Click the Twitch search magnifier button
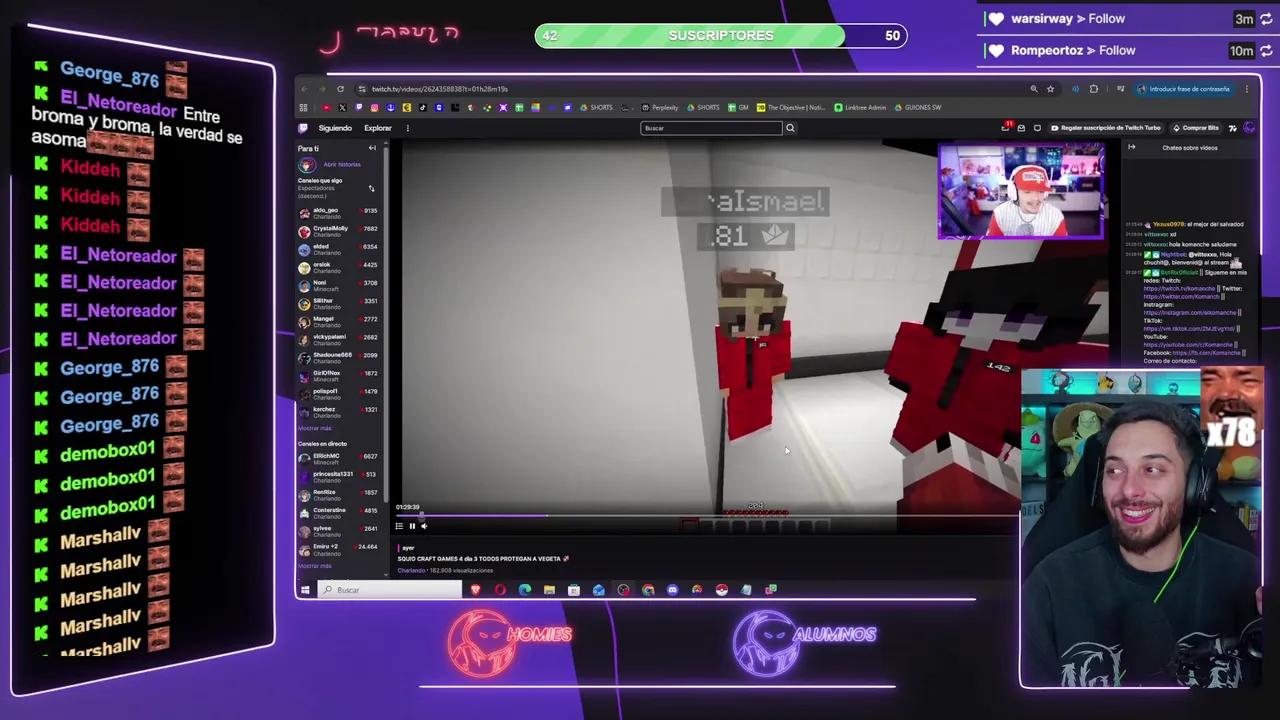 click(790, 128)
